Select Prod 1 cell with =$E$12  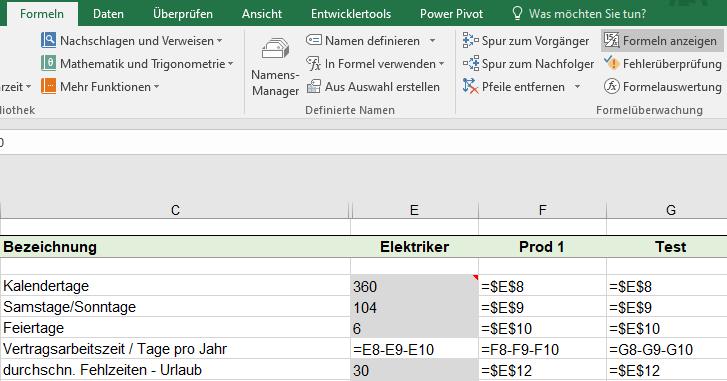(542, 370)
